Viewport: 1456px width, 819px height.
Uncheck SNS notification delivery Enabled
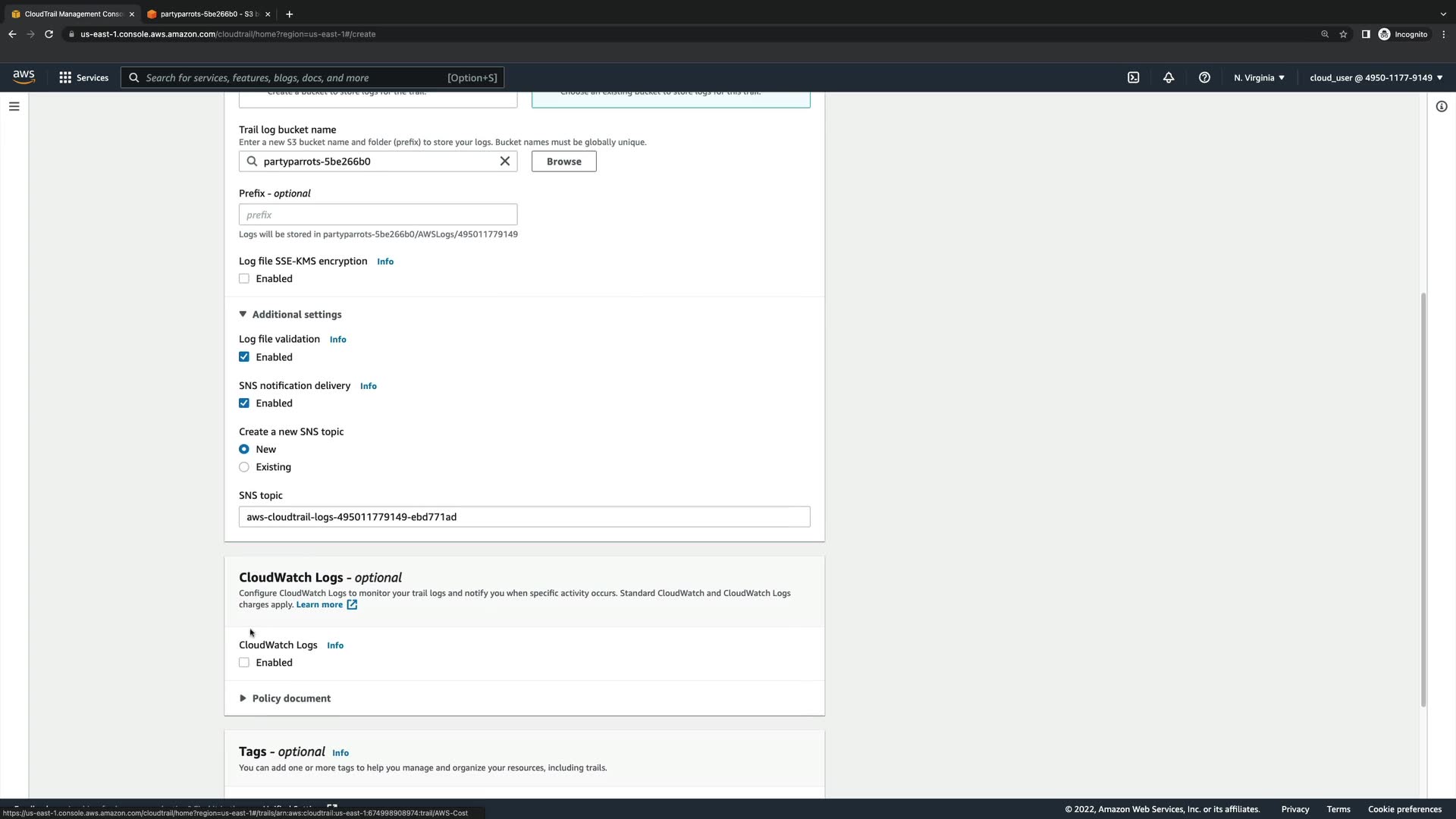click(244, 403)
